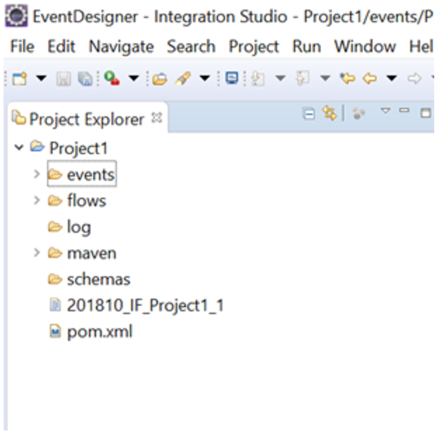
Task: Toggle Link with Editor in Project Explorer
Action: point(329,113)
